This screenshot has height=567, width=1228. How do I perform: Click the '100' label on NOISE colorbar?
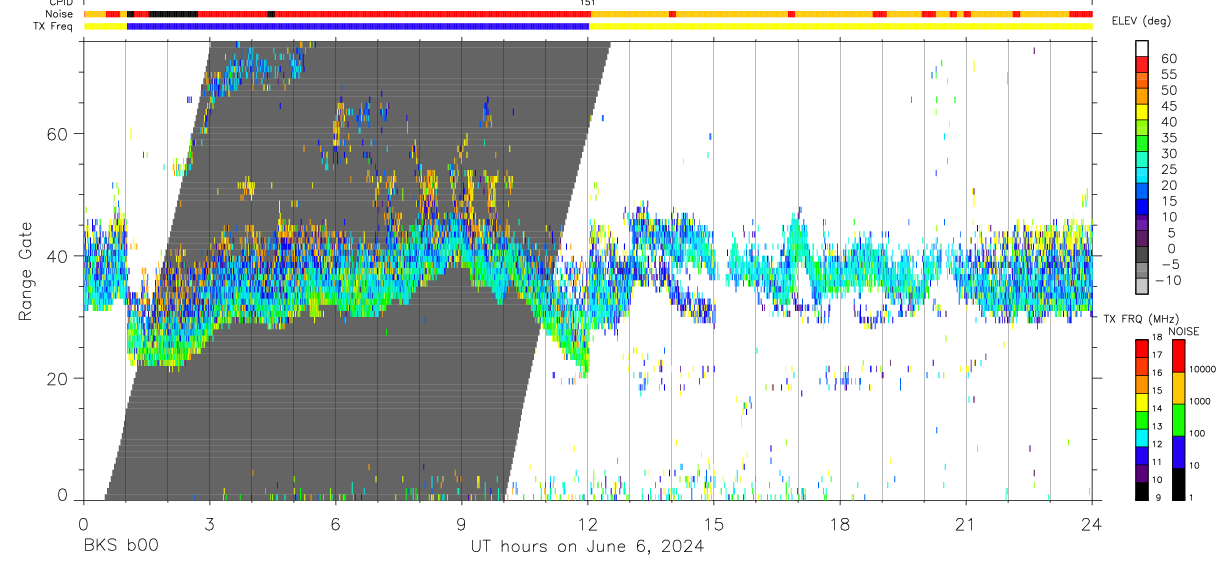(1197, 434)
